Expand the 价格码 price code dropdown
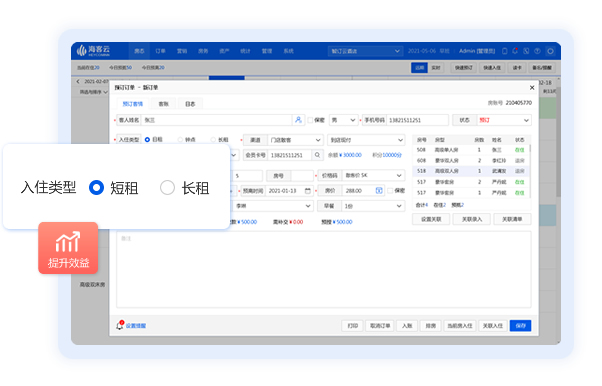Image resolution: width=602 pixels, height=386 pixels. click(373, 176)
